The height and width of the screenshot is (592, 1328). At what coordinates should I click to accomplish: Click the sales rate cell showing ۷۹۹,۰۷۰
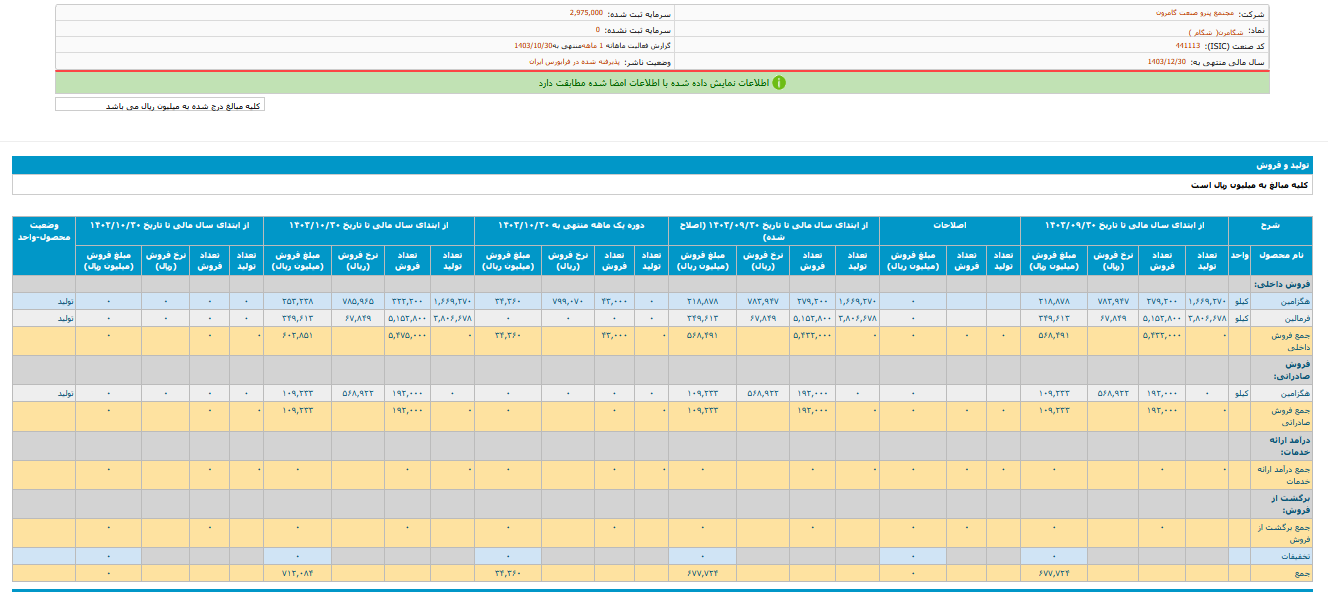pos(568,301)
